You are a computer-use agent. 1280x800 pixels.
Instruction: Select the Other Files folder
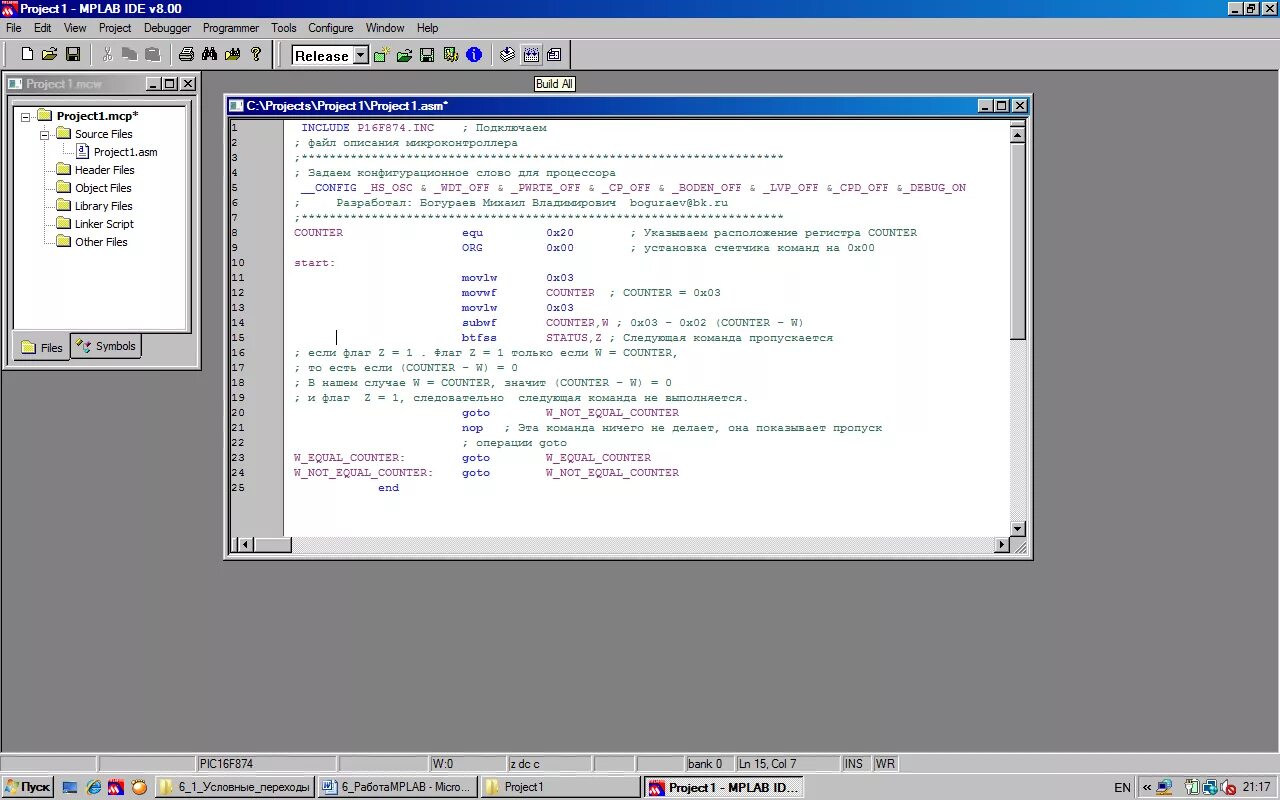[101, 242]
